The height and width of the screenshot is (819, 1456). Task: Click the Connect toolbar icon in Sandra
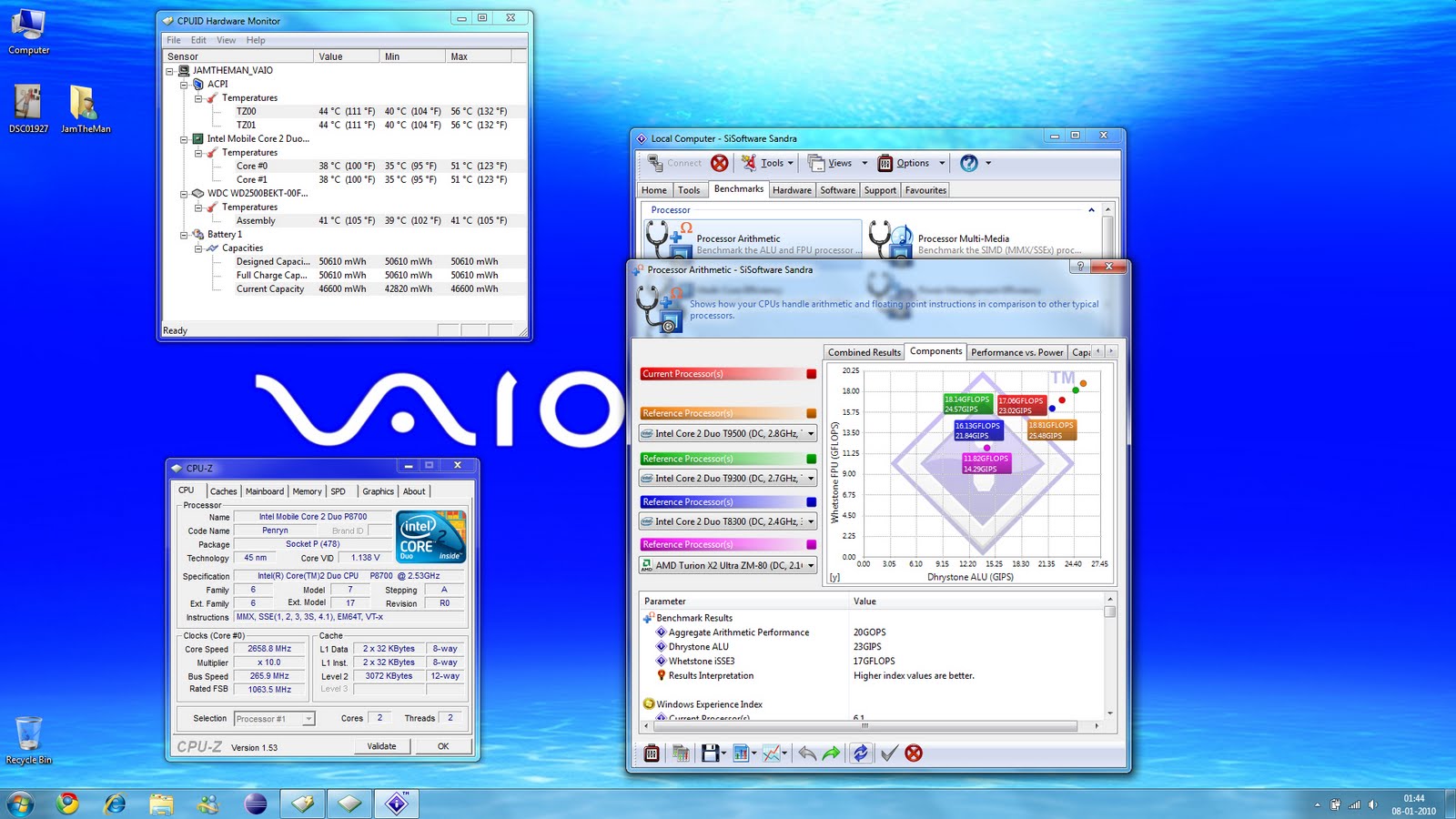[x=674, y=163]
